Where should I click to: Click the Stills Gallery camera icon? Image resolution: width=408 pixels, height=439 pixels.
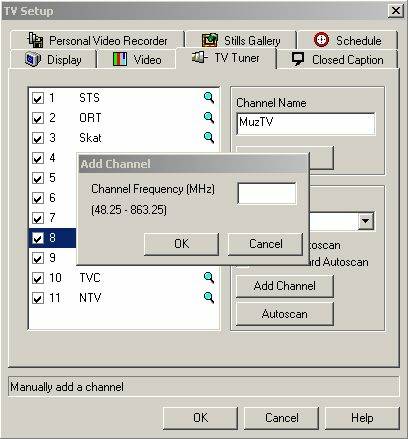pyautogui.click(x=210, y=40)
